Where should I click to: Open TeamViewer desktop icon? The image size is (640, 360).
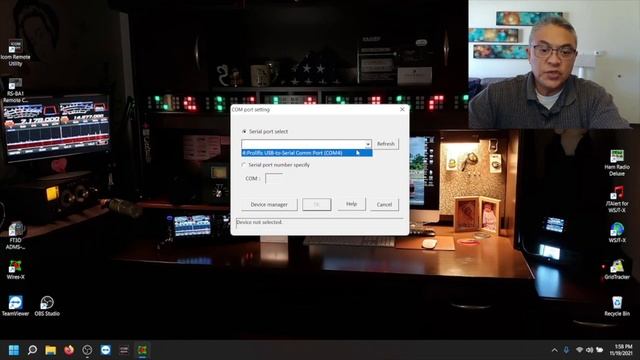tap(15, 306)
